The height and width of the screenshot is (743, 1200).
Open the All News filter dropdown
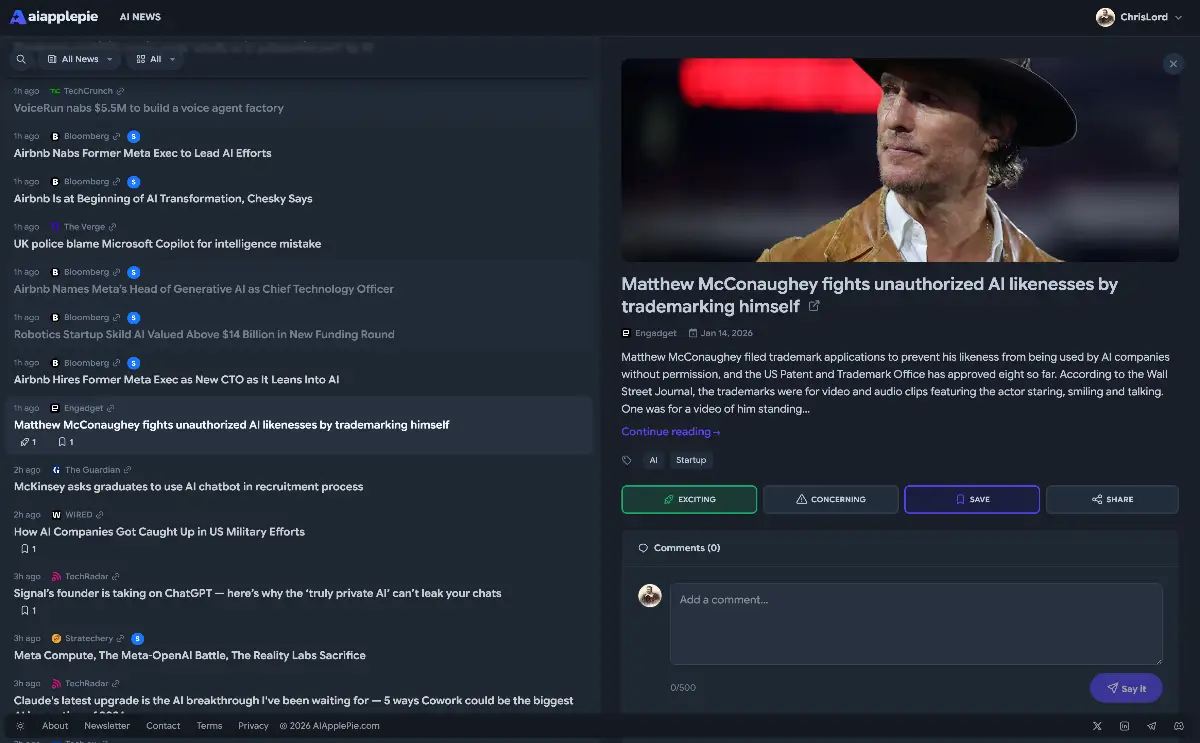click(80, 59)
